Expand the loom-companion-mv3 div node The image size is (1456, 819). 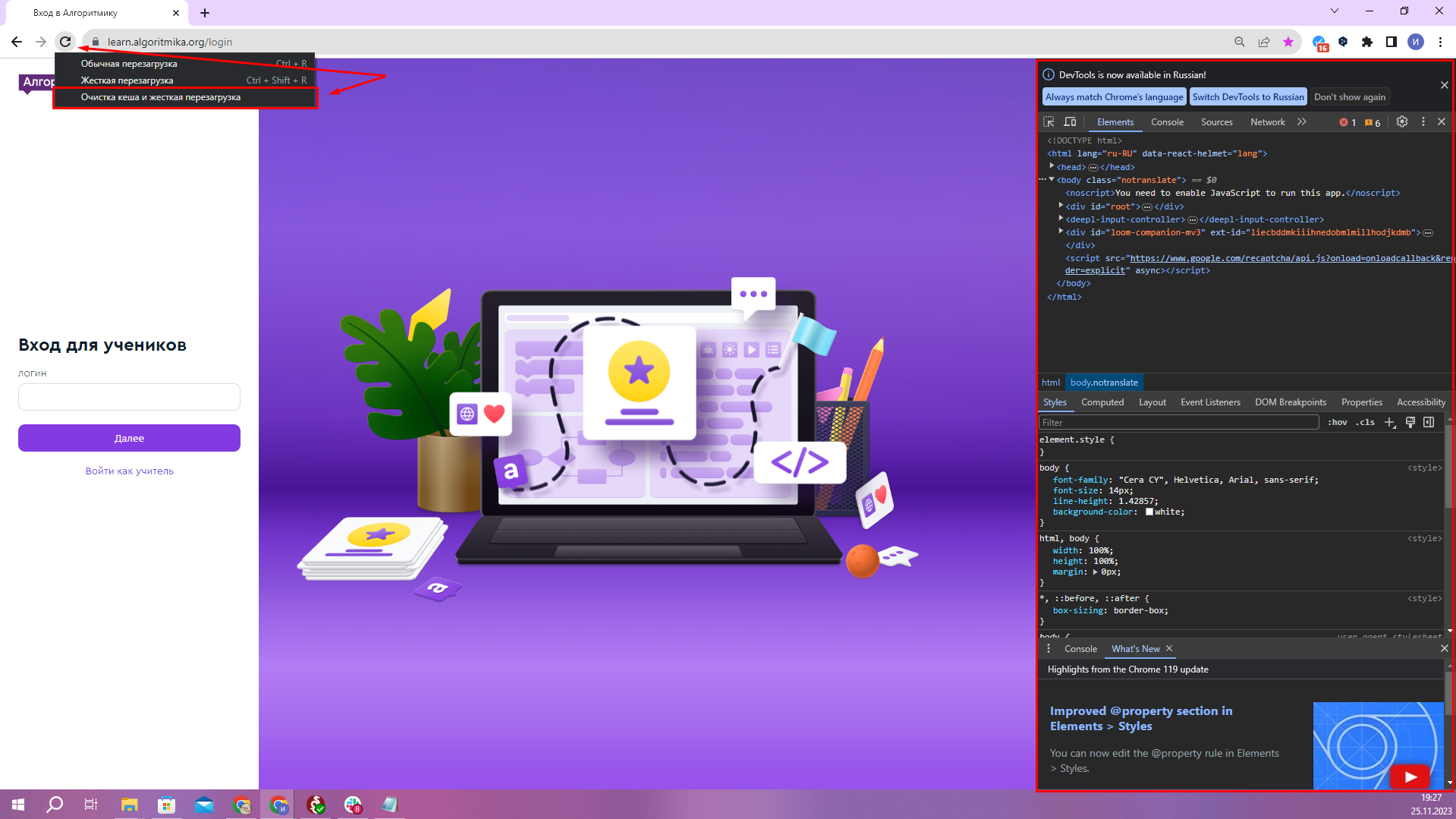pyautogui.click(x=1061, y=232)
